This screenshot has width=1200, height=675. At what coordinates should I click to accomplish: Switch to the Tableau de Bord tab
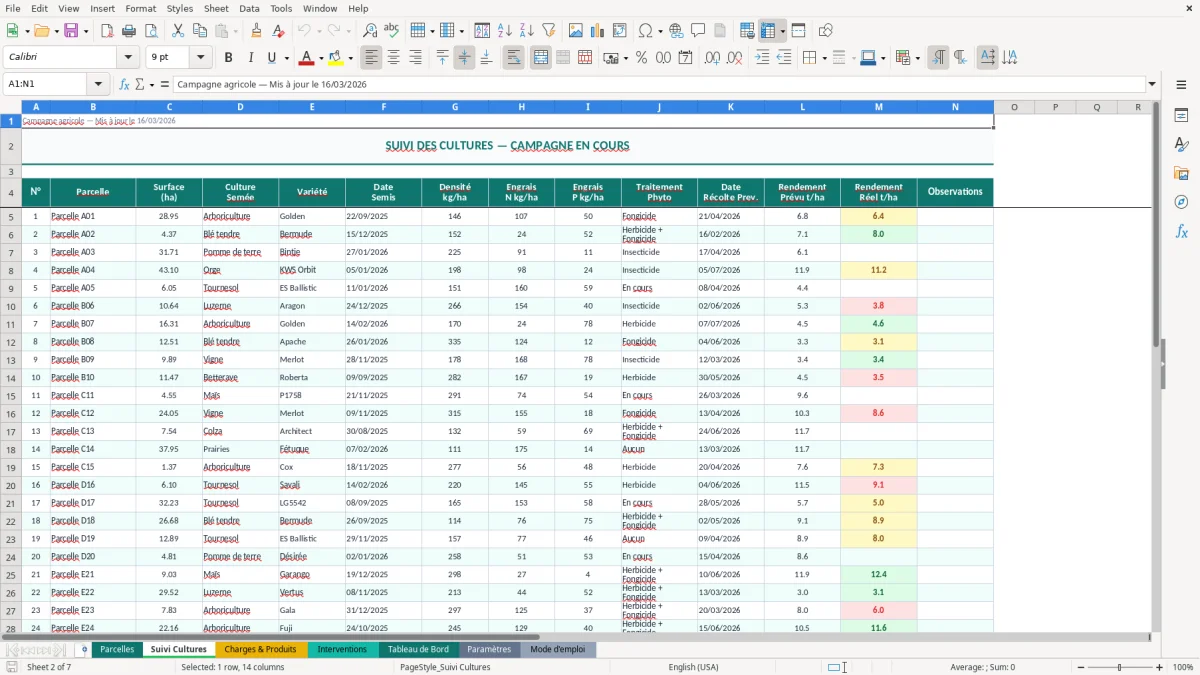(x=418, y=649)
